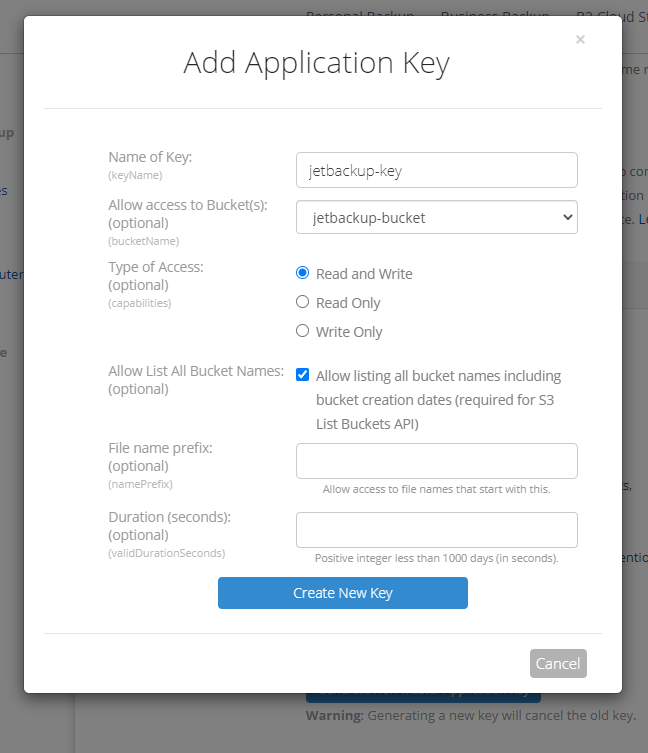Open the jetbackup-bucket dropdown
The width and height of the screenshot is (648, 753).
pos(437,217)
